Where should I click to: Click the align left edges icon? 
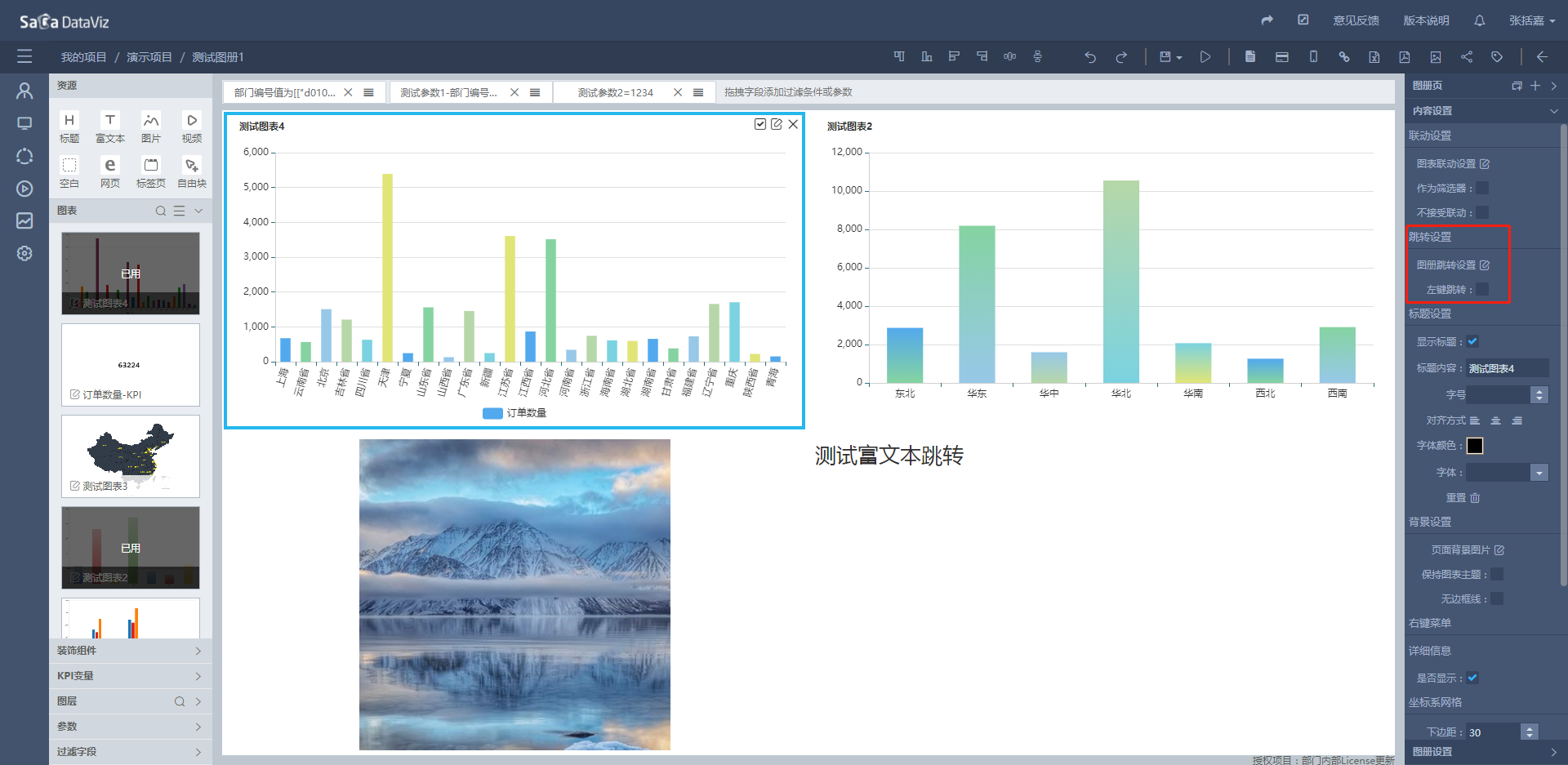[954, 56]
